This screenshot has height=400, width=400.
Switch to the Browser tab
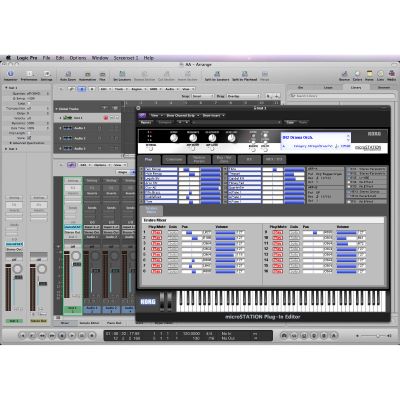(384, 87)
